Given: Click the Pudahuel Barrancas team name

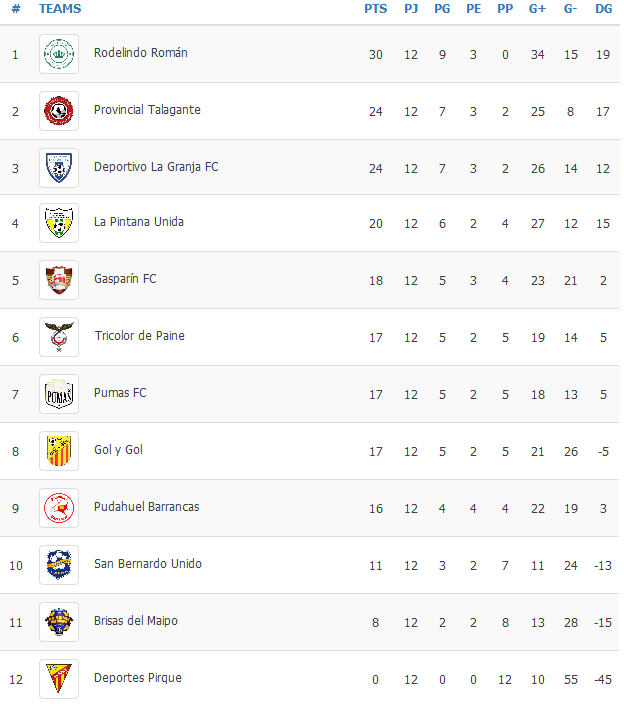Looking at the screenshot, I should (146, 506).
